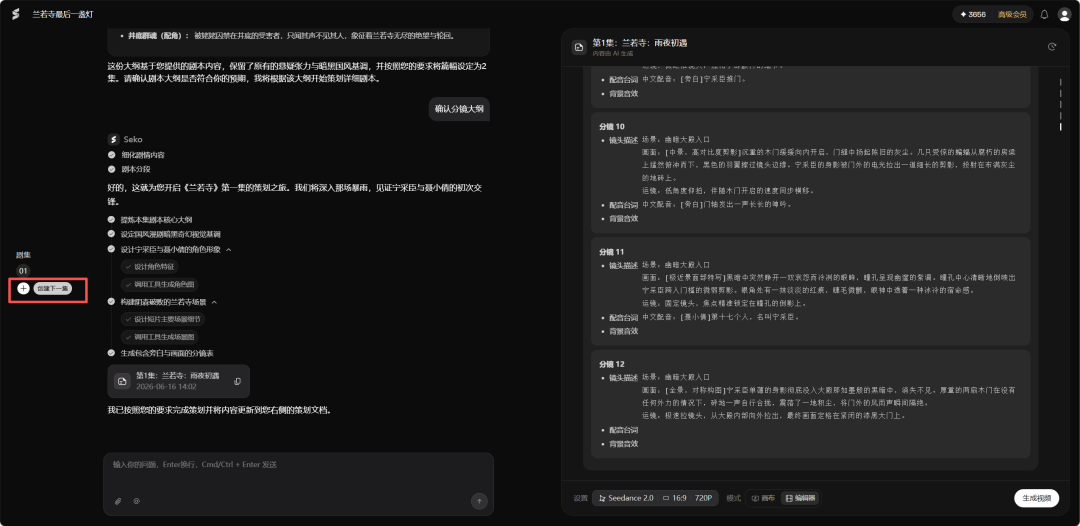The width and height of the screenshot is (1080, 526).
Task: Open the 第1集 document card in chat
Action: 178,381
